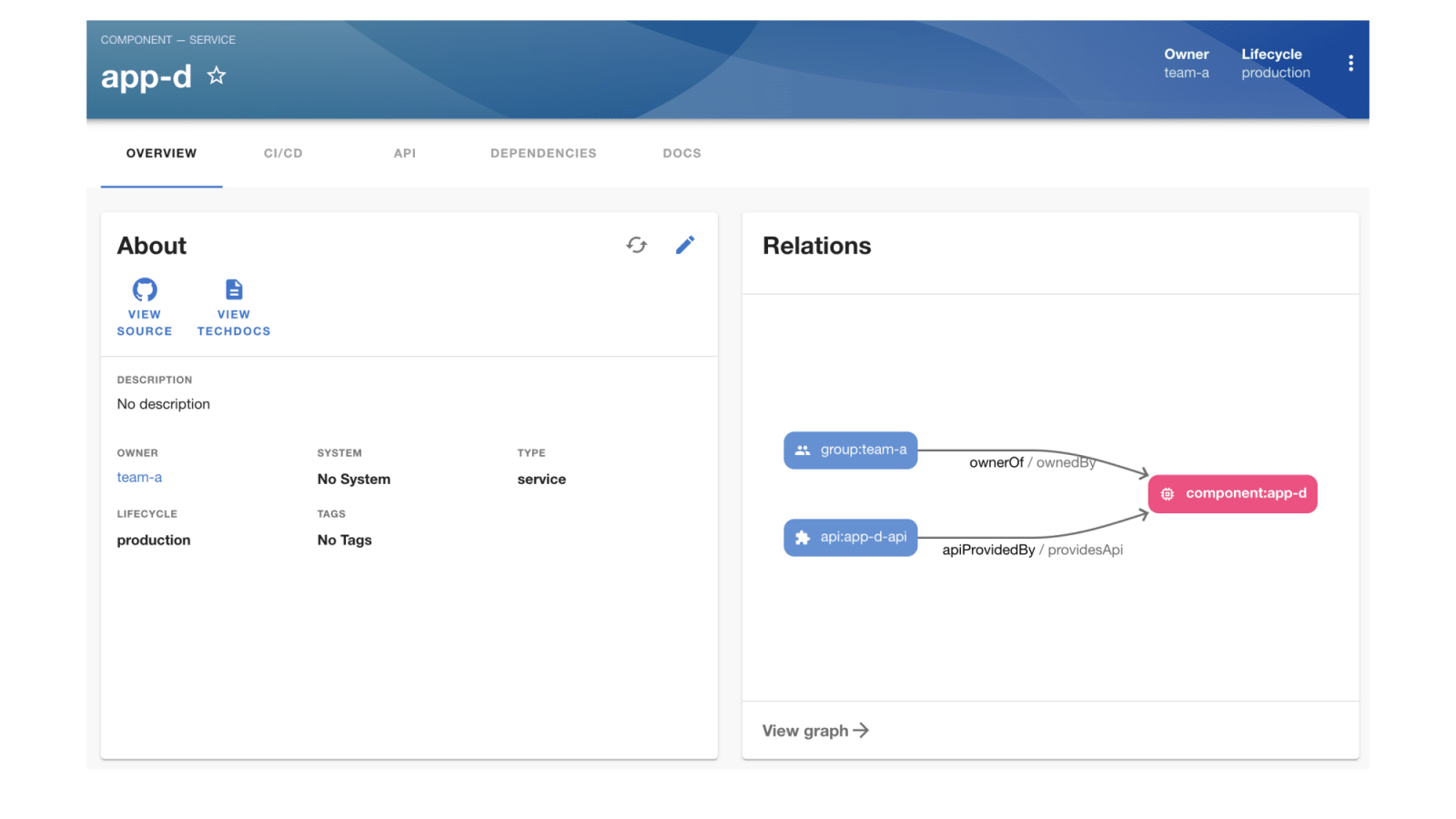Click the 'production' lifecycle value in About

coord(154,541)
